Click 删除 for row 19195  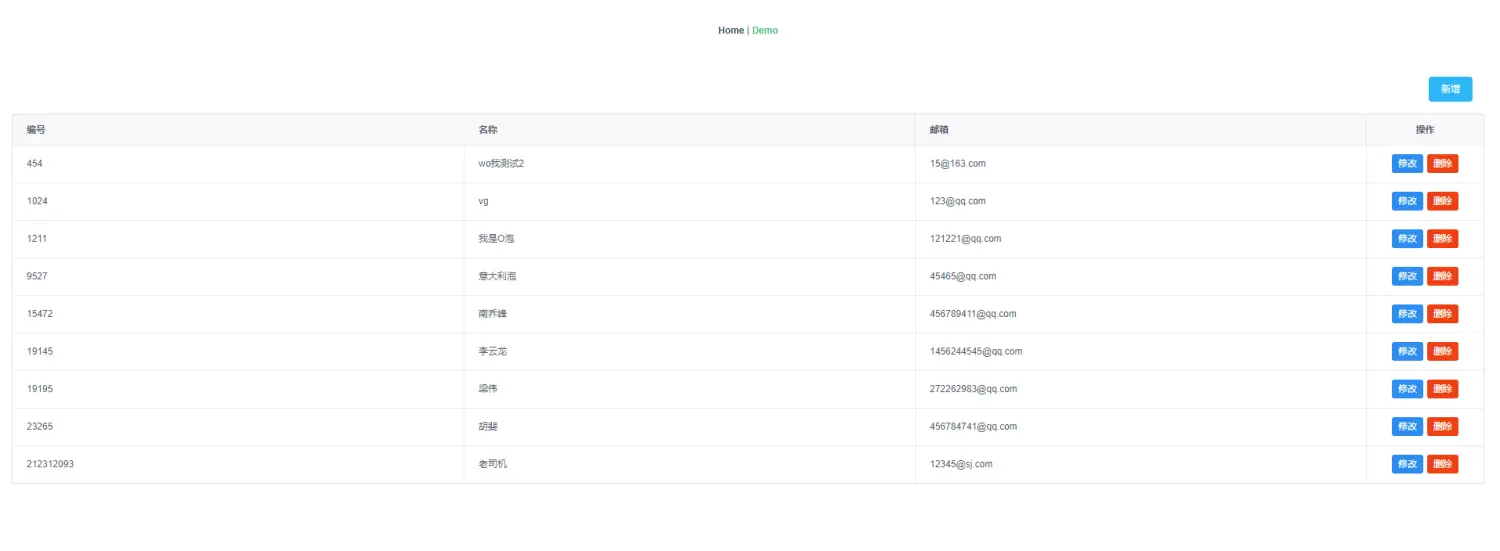click(1442, 389)
